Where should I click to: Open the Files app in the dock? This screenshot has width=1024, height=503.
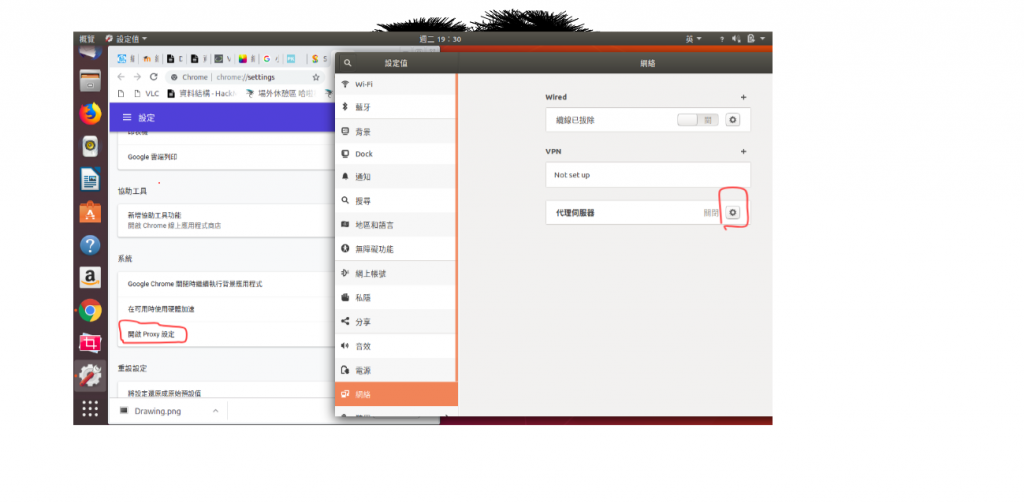90,80
